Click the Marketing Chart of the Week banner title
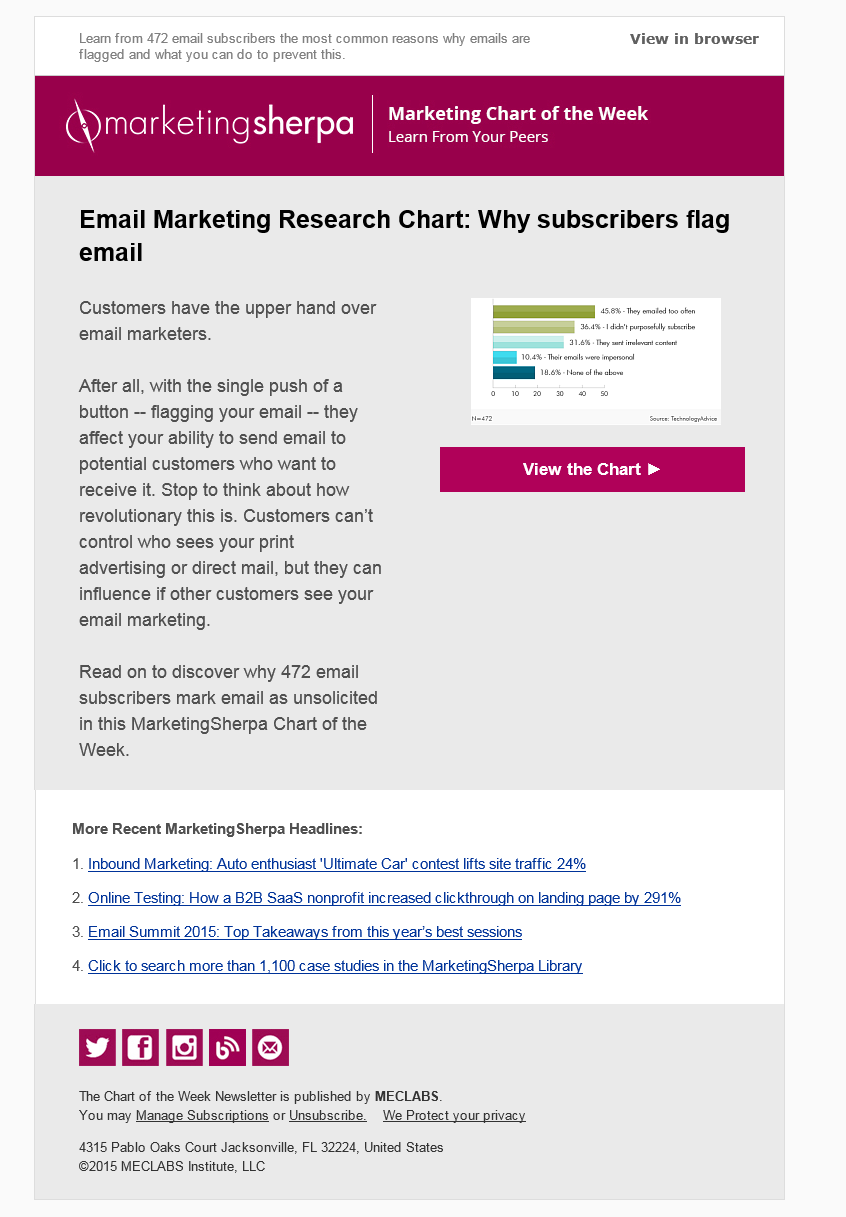 click(x=518, y=114)
